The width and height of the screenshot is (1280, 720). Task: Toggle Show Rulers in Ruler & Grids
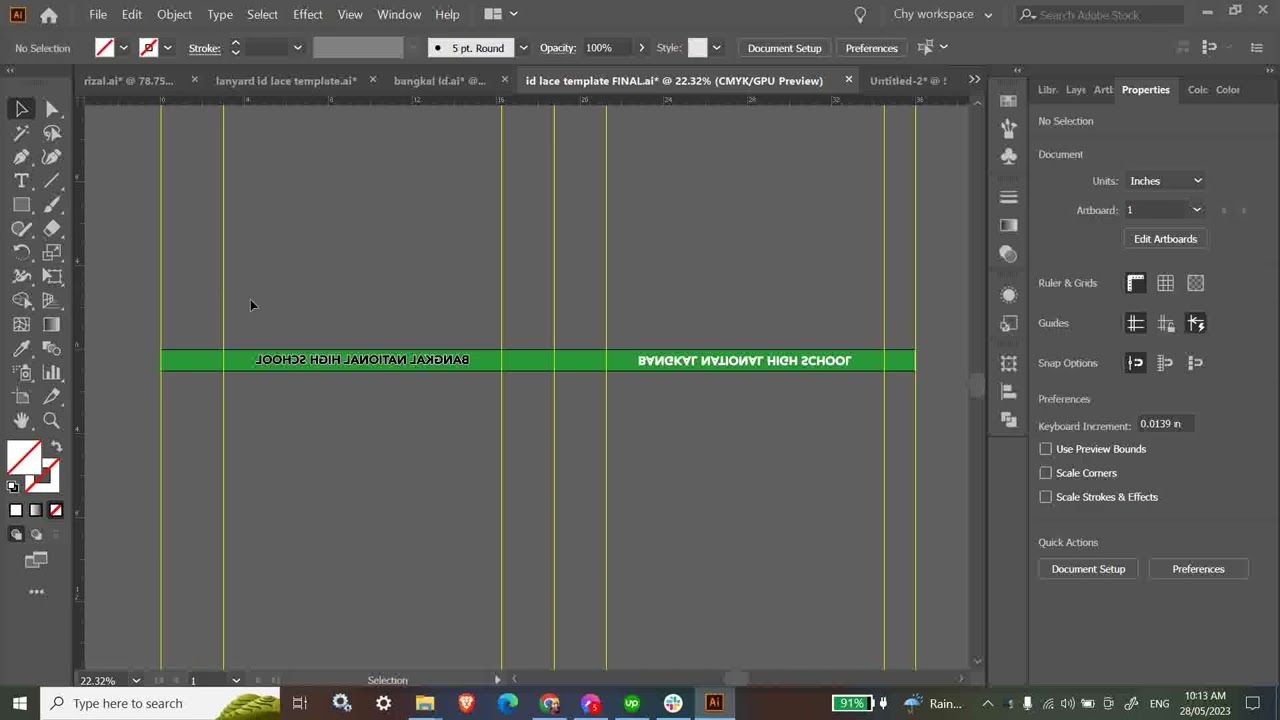1135,283
